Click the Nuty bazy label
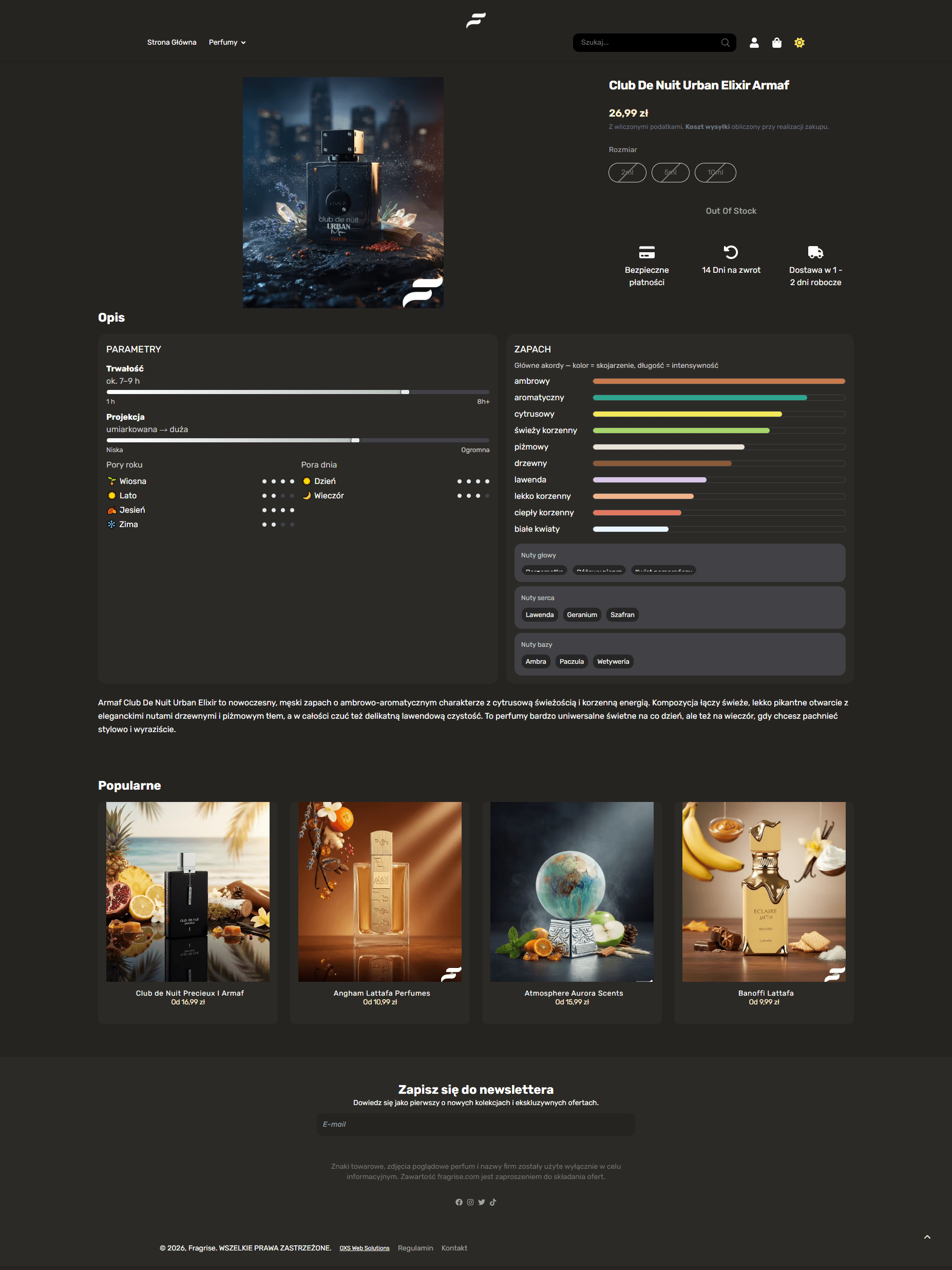The image size is (952, 1270). [x=537, y=645]
